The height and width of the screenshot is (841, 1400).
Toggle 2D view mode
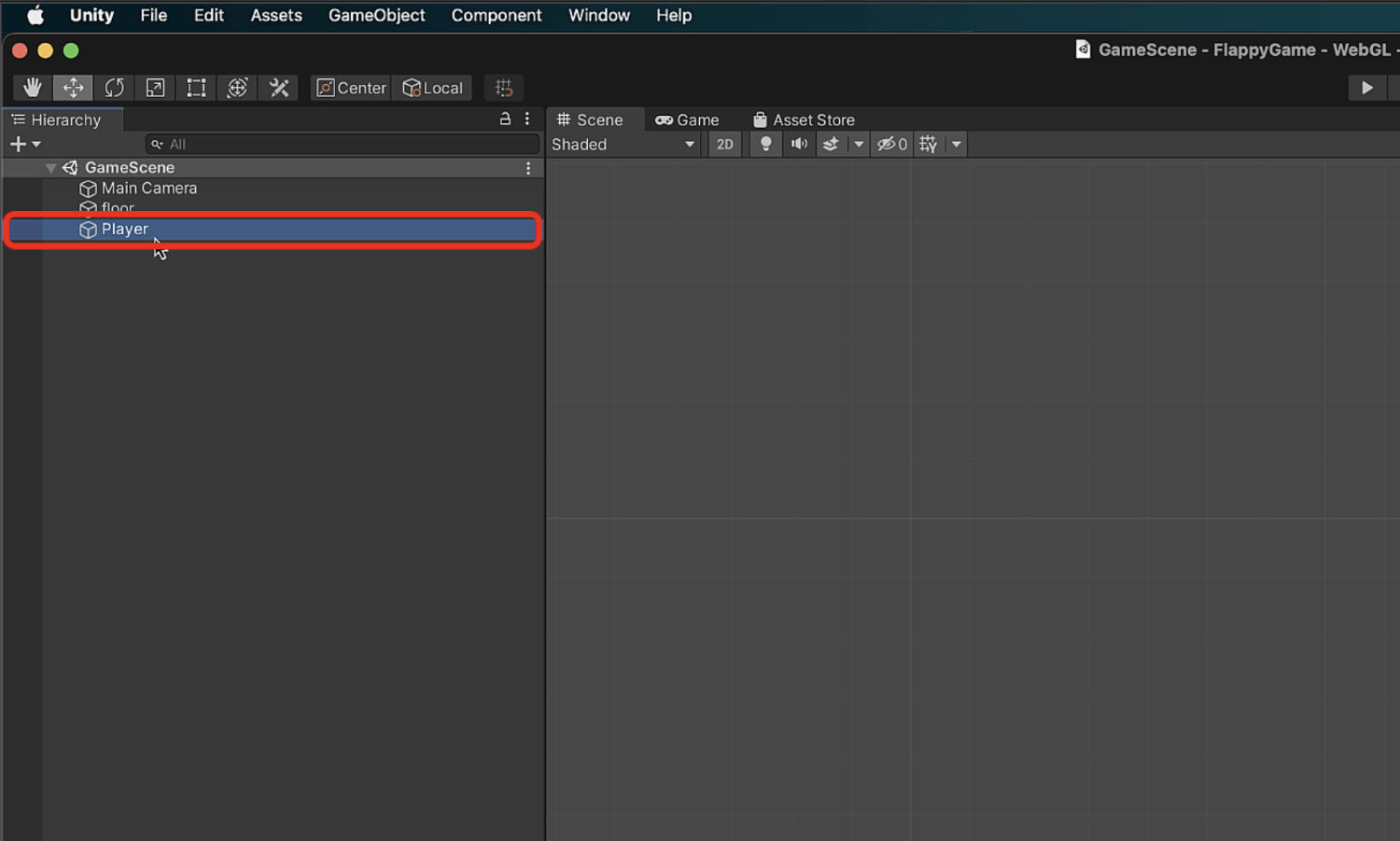[x=725, y=144]
